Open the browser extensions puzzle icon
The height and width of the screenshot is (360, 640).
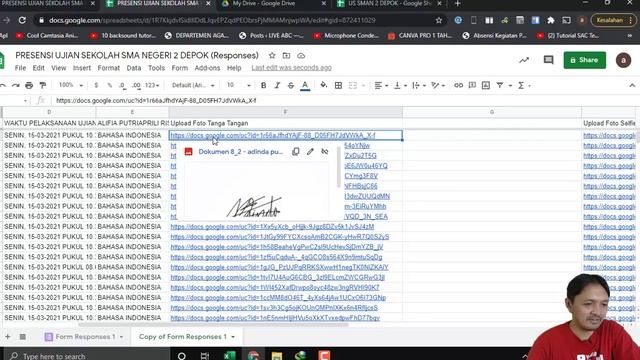(551, 20)
